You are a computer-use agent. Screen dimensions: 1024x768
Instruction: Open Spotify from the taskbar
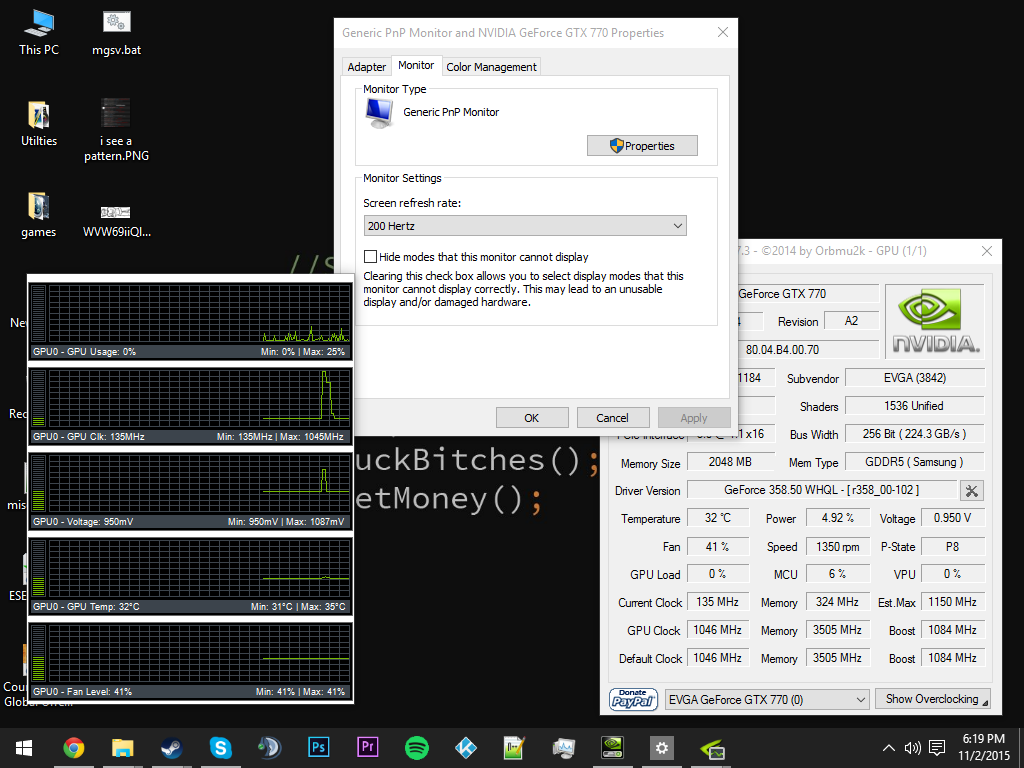(416, 747)
